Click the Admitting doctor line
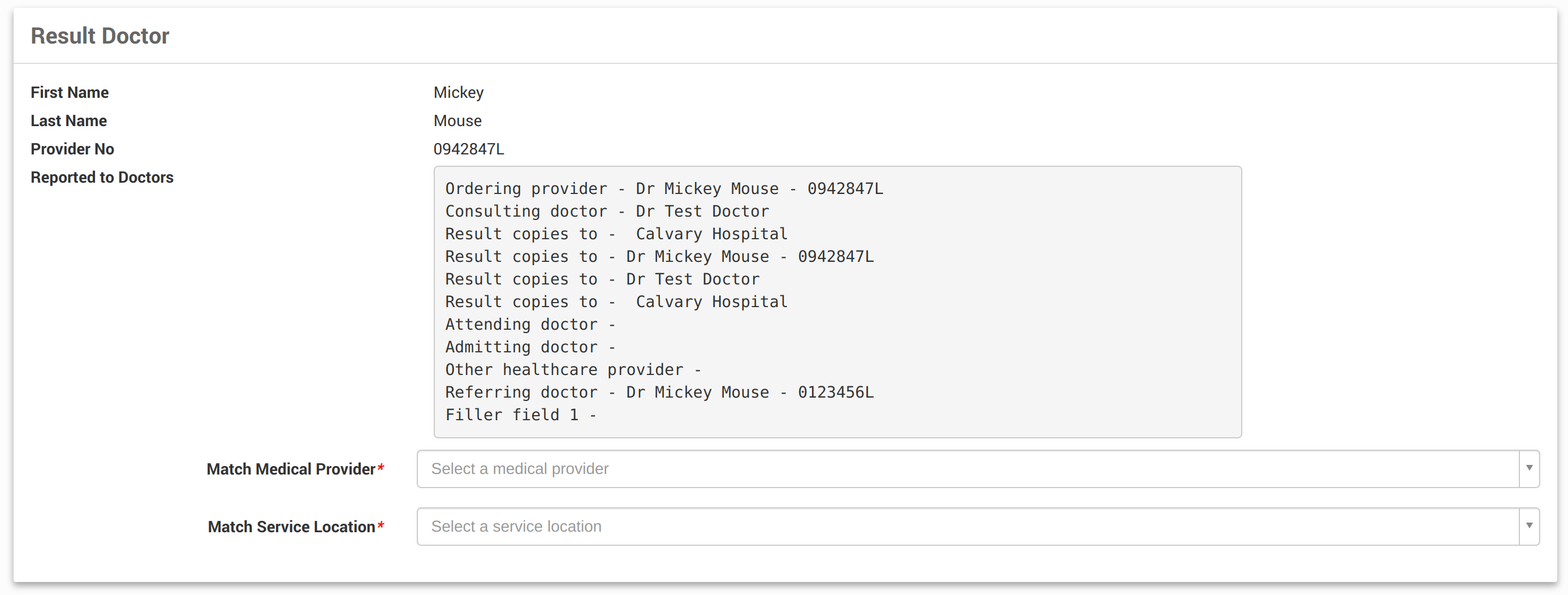The height and width of the screenshot is (595, 1568). tap(530, 347)
